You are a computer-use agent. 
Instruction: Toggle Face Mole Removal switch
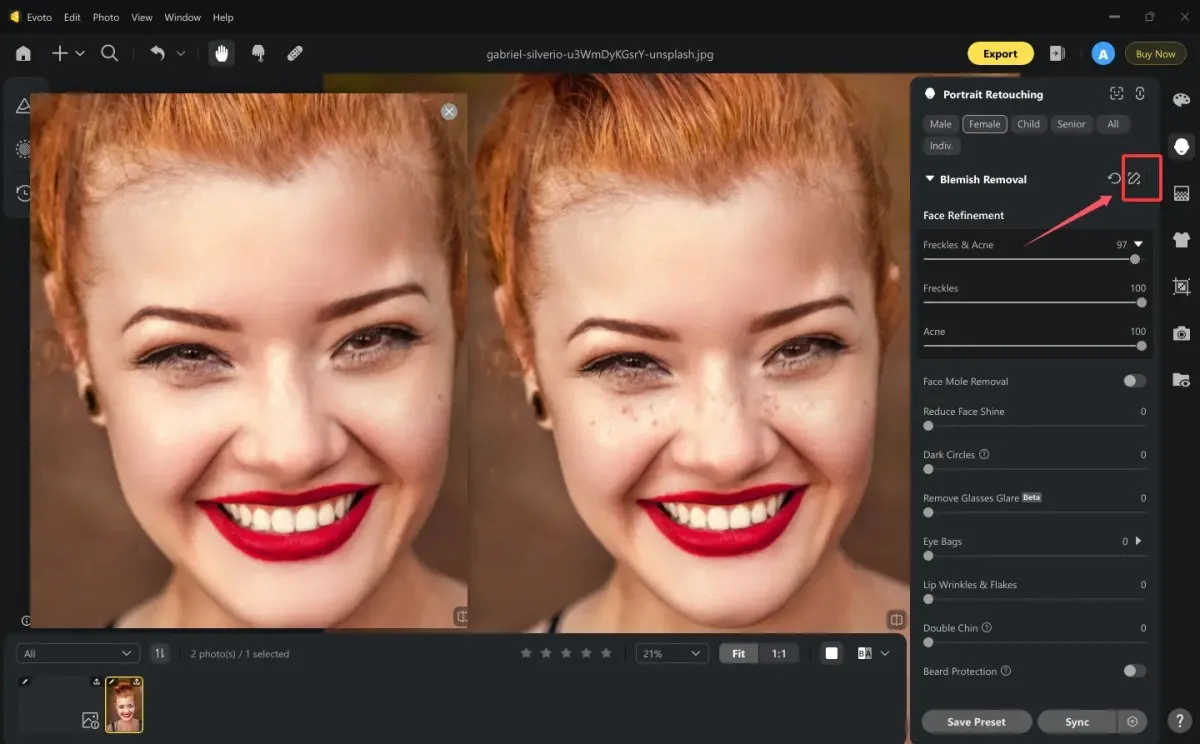click(x=1134, y=381)
